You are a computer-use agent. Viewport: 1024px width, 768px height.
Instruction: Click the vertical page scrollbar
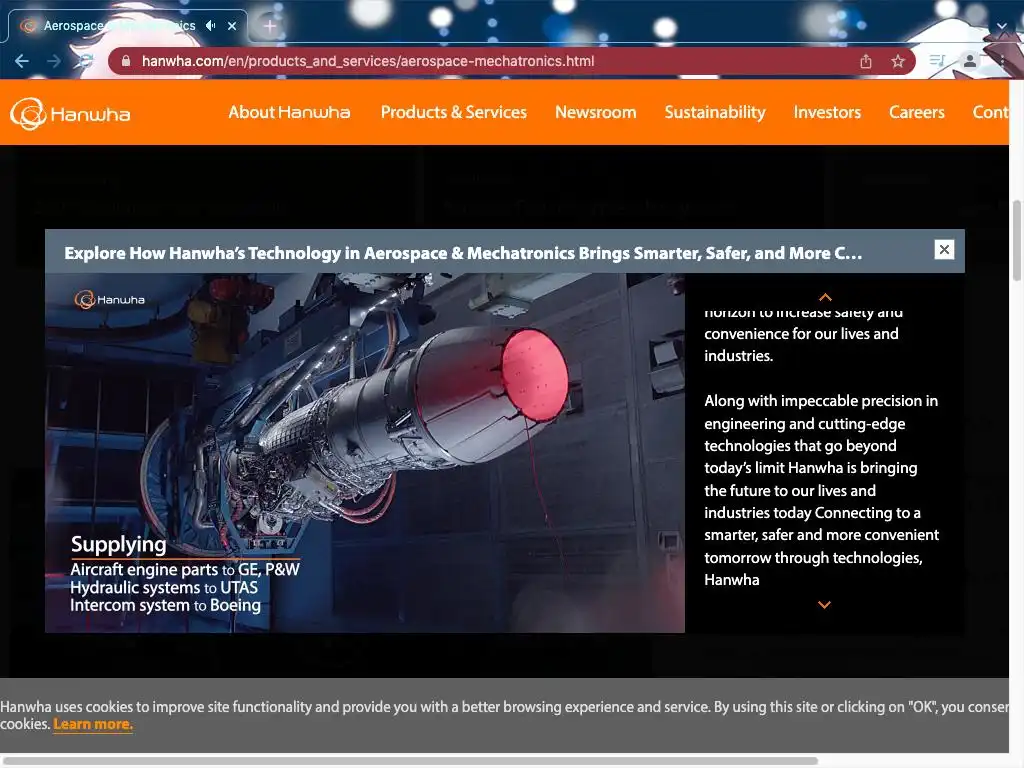pyautogui.click(x=1016, y=240)
